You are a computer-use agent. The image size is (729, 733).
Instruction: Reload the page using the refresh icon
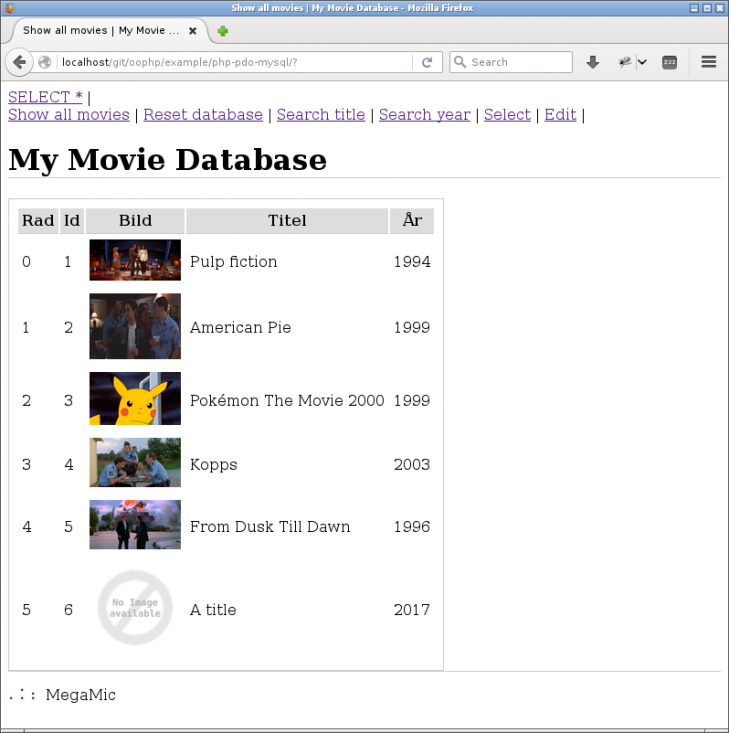pyautogui.click(x=427, y=62)
